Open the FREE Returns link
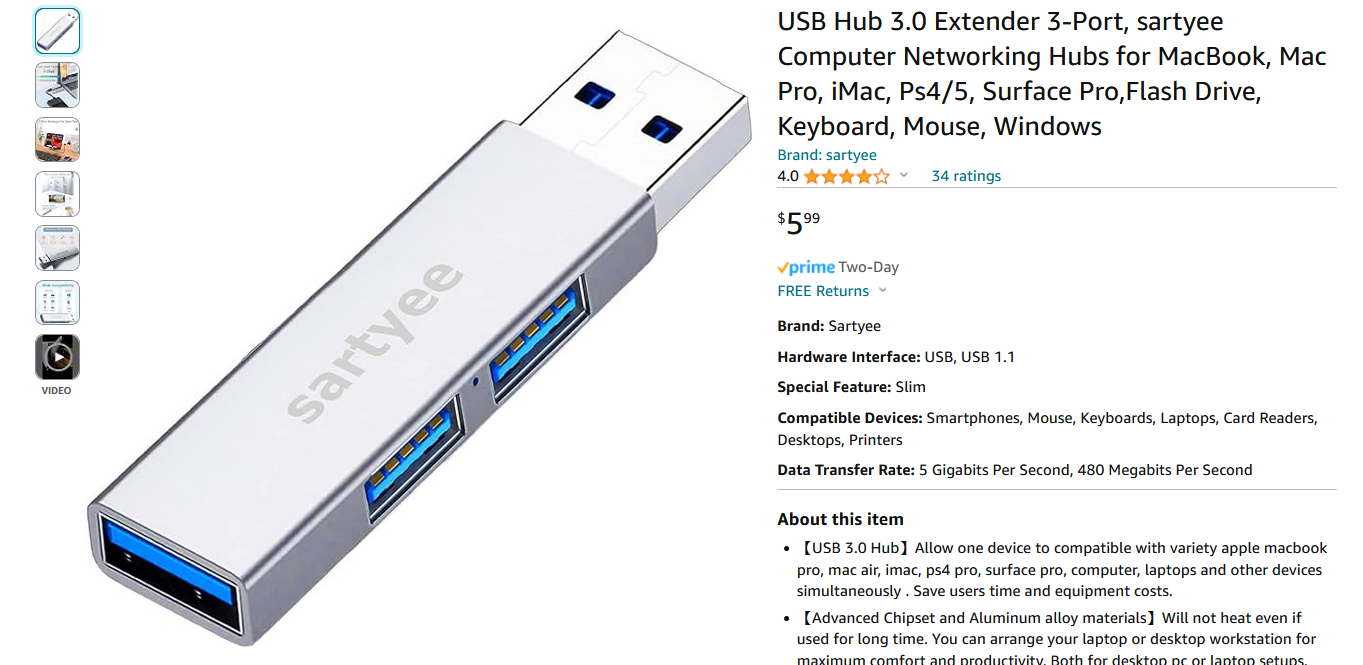Viewport: 1363px width, 665px height. tap(823, 291)
